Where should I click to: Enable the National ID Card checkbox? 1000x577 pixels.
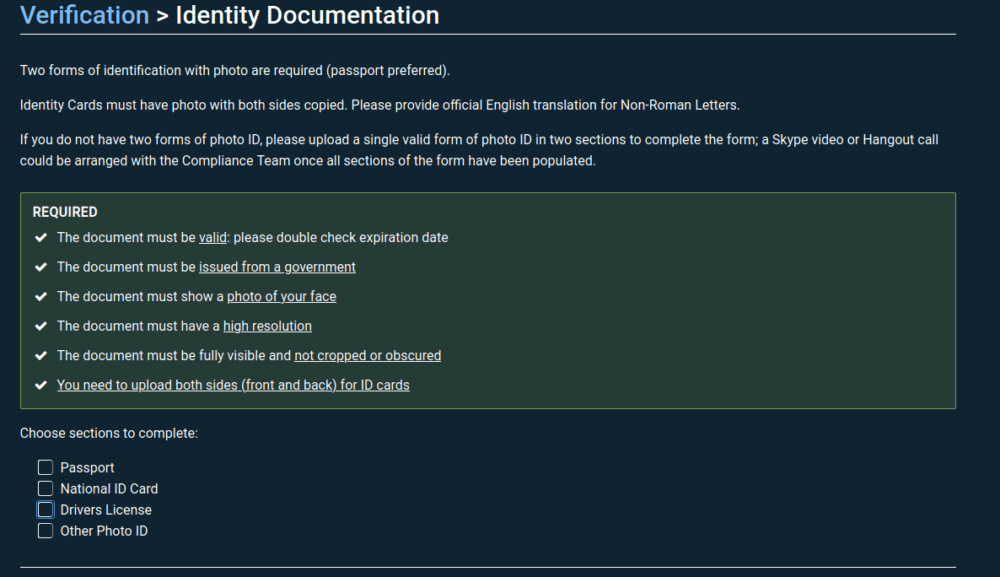point(45,488)
